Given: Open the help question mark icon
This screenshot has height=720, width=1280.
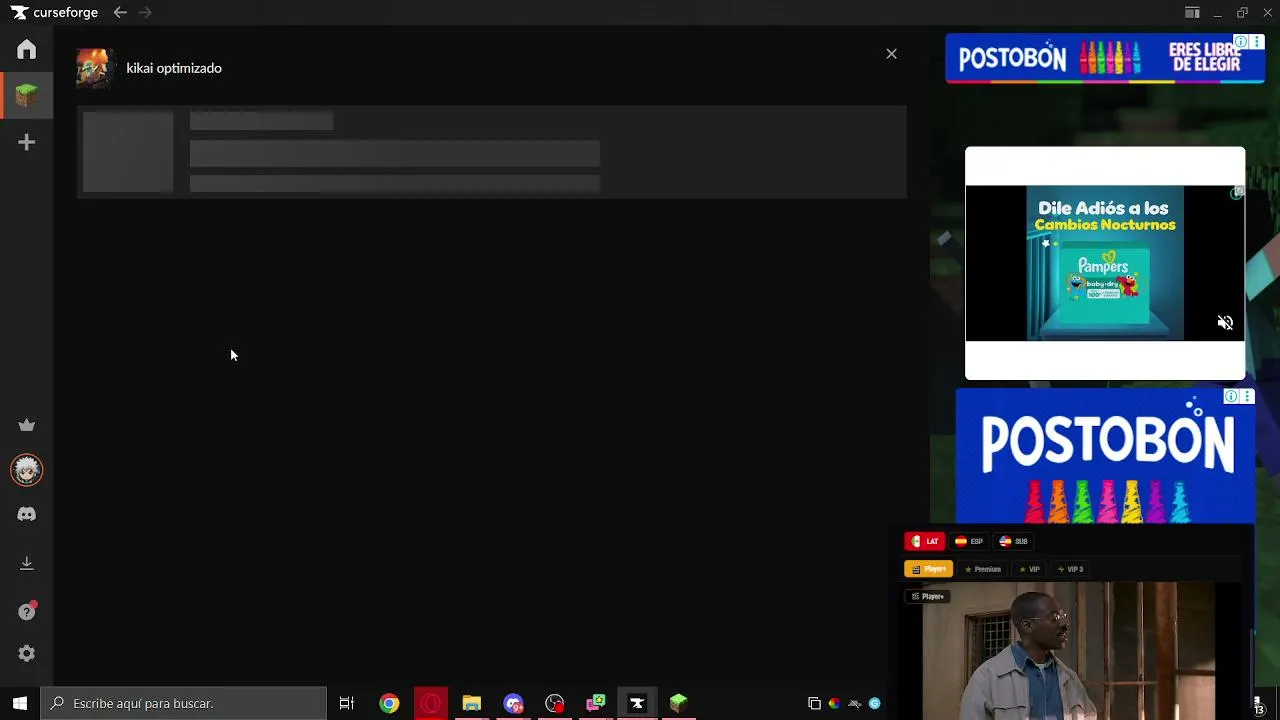Looking at the screenshot, I should tap(27, 611).
